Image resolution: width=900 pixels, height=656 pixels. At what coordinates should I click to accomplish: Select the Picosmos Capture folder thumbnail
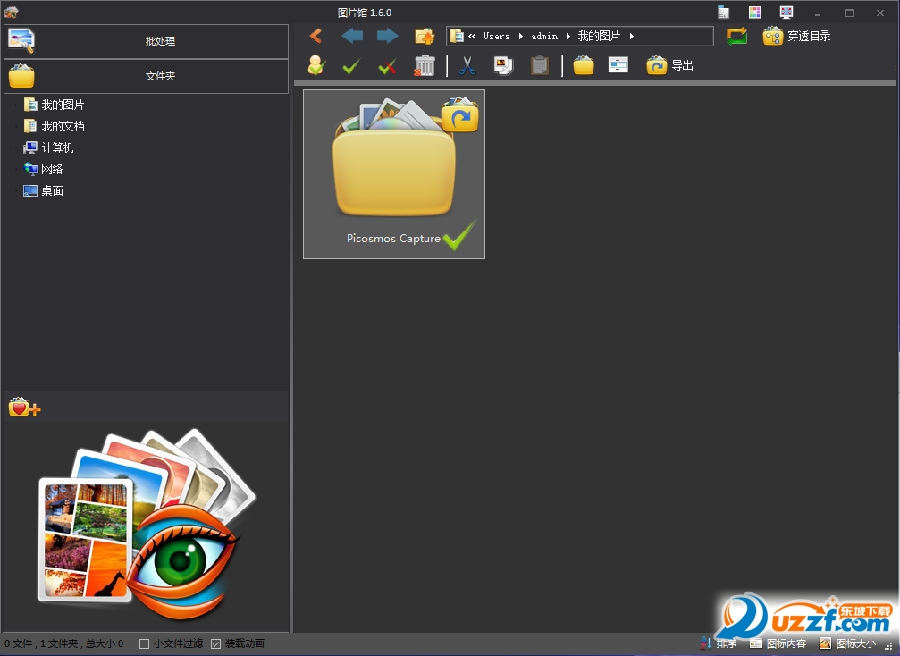pyautogui.click(x=394, y=174)
